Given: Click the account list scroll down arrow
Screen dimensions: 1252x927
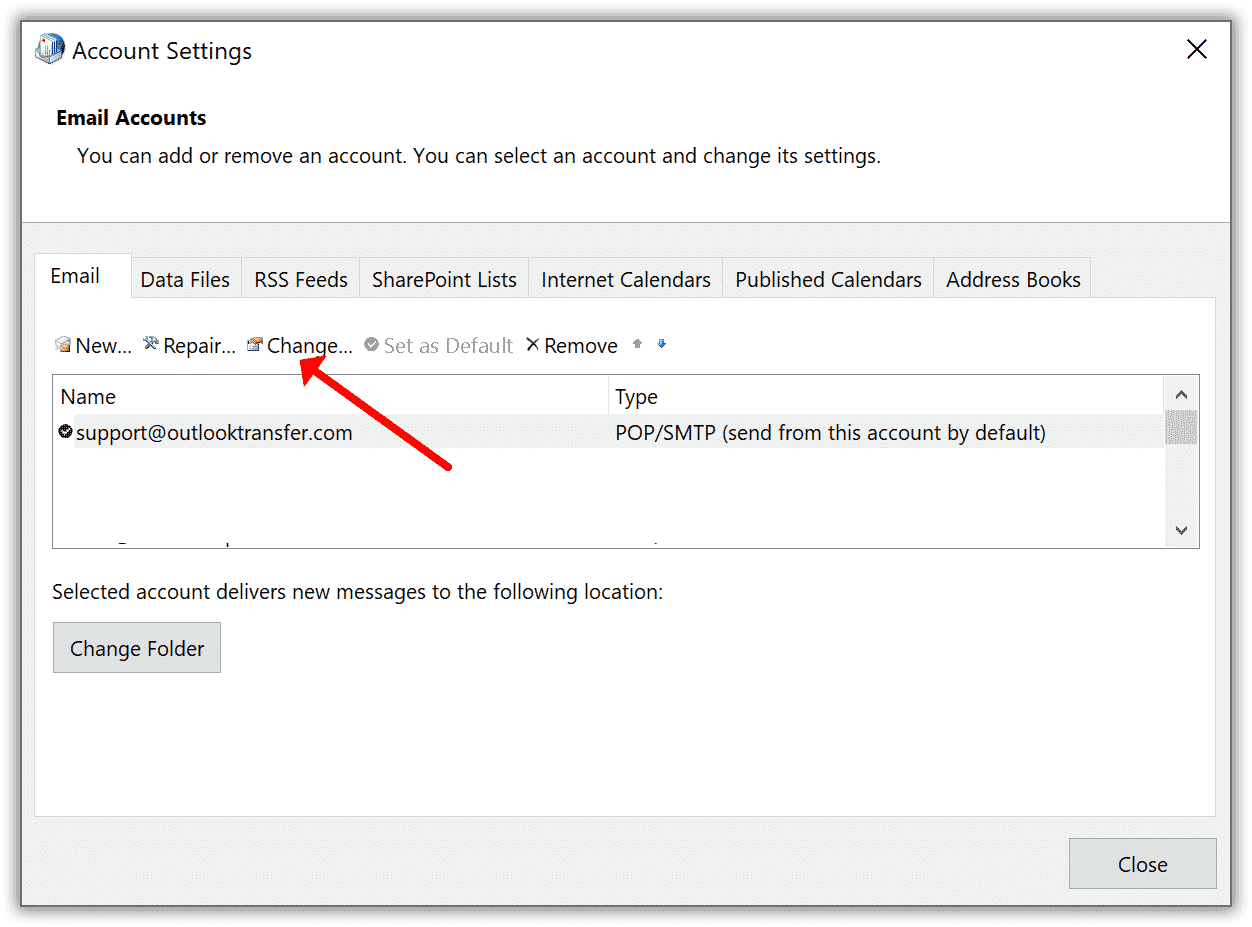Looking at the screenshot, I should tap(1181, 530).
